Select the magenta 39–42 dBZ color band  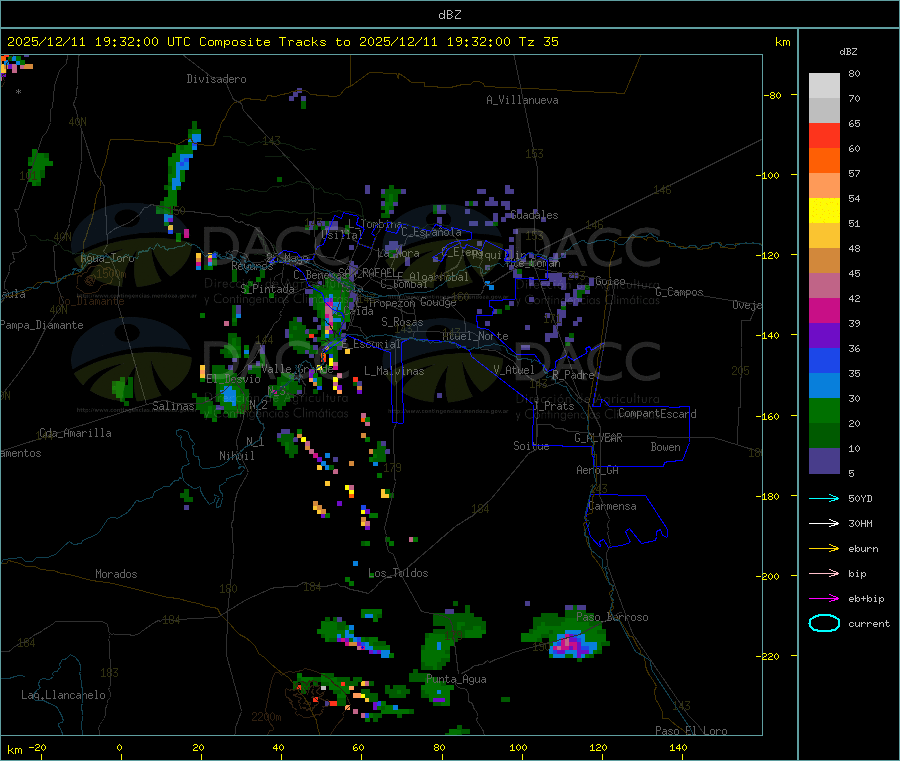click(x=824, y=310)
